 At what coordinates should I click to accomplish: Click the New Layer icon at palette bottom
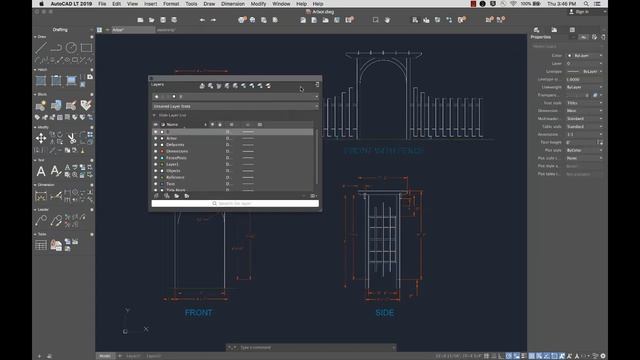156,196
